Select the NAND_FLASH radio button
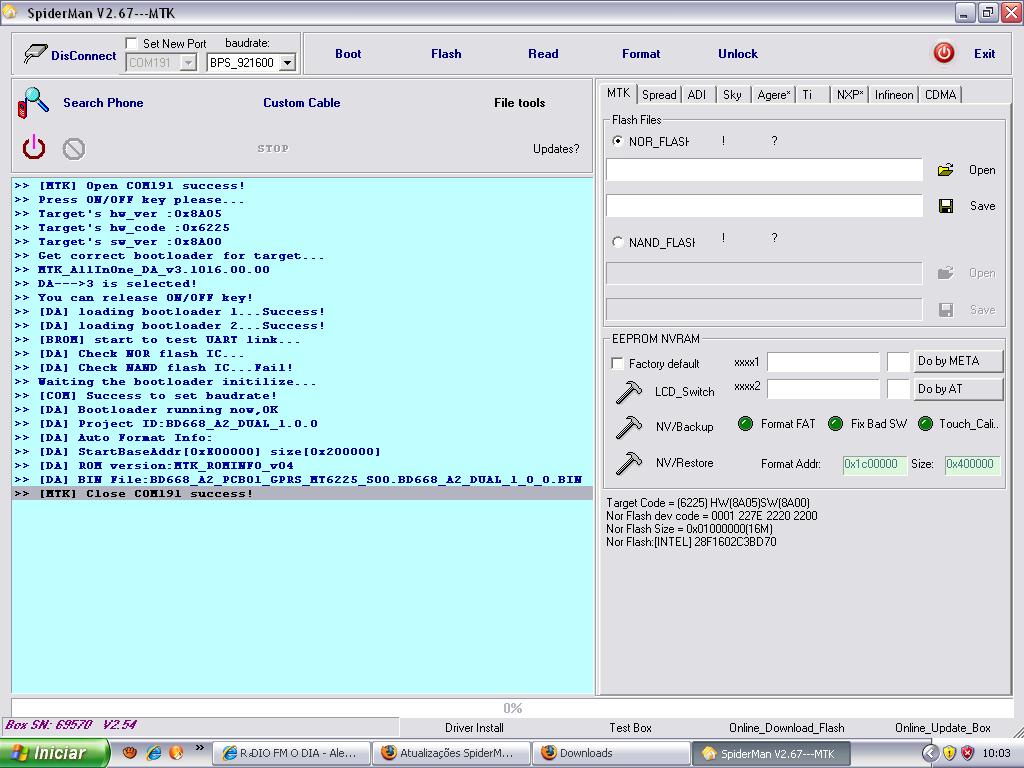1024x768 pixels. pos(617,242)
